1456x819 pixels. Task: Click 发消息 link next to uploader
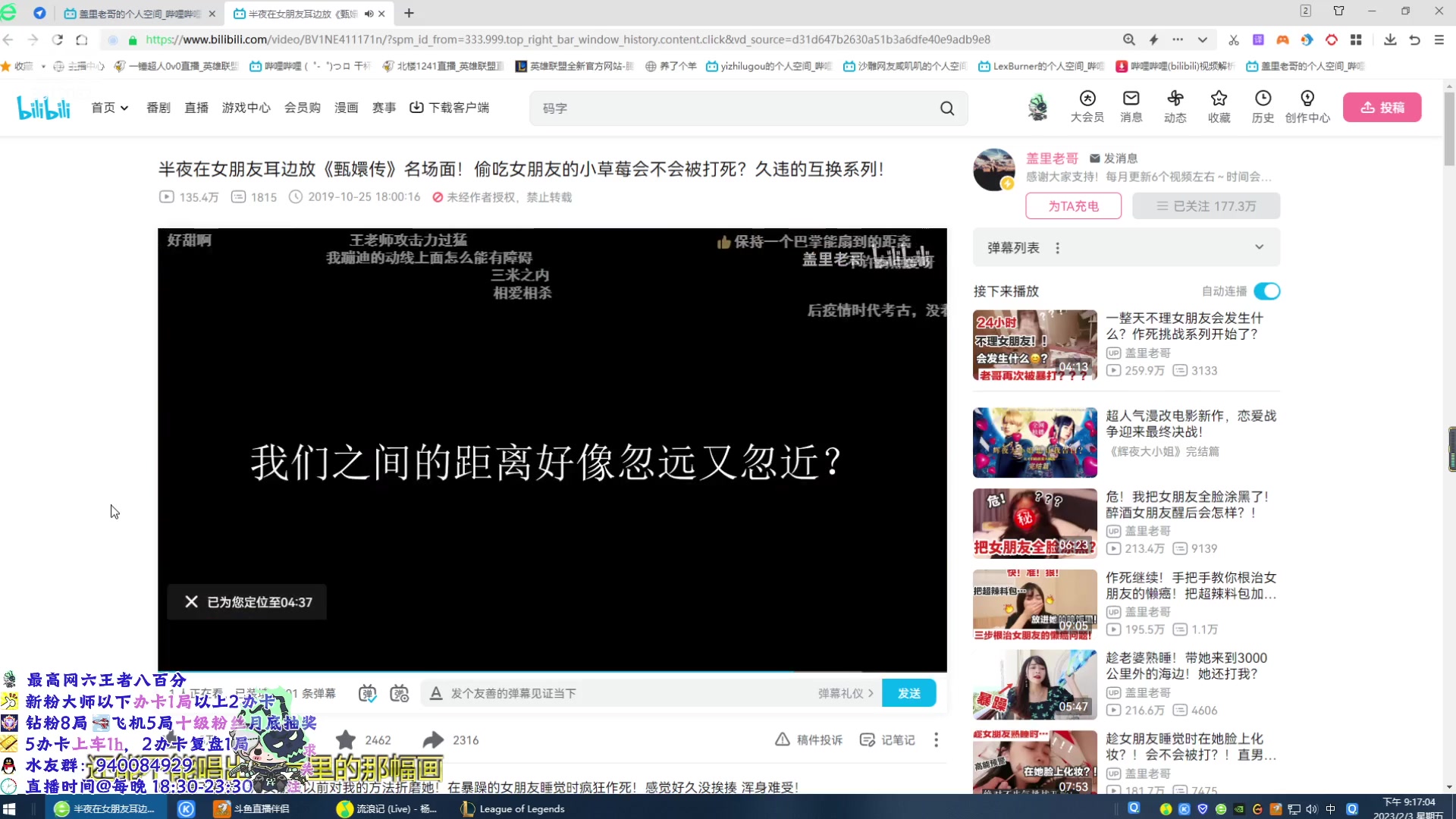click(1113, 158)
